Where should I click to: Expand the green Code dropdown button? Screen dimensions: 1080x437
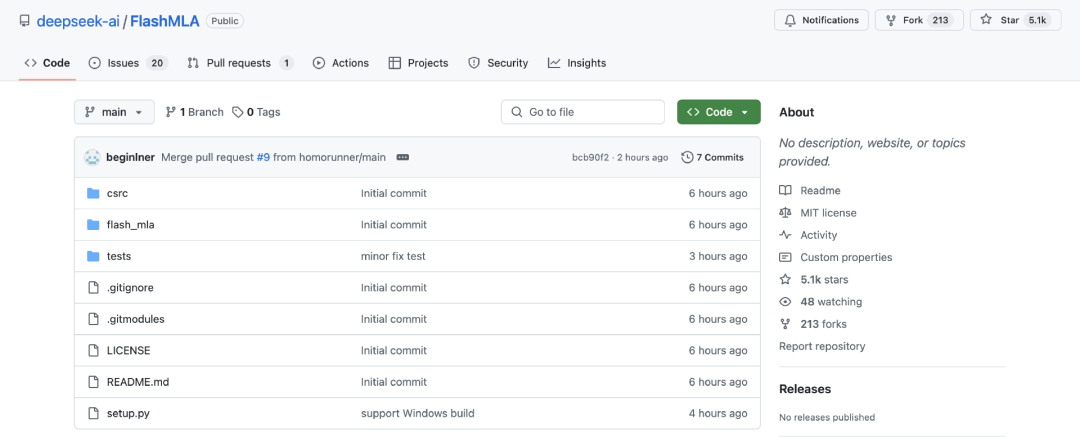718,112
